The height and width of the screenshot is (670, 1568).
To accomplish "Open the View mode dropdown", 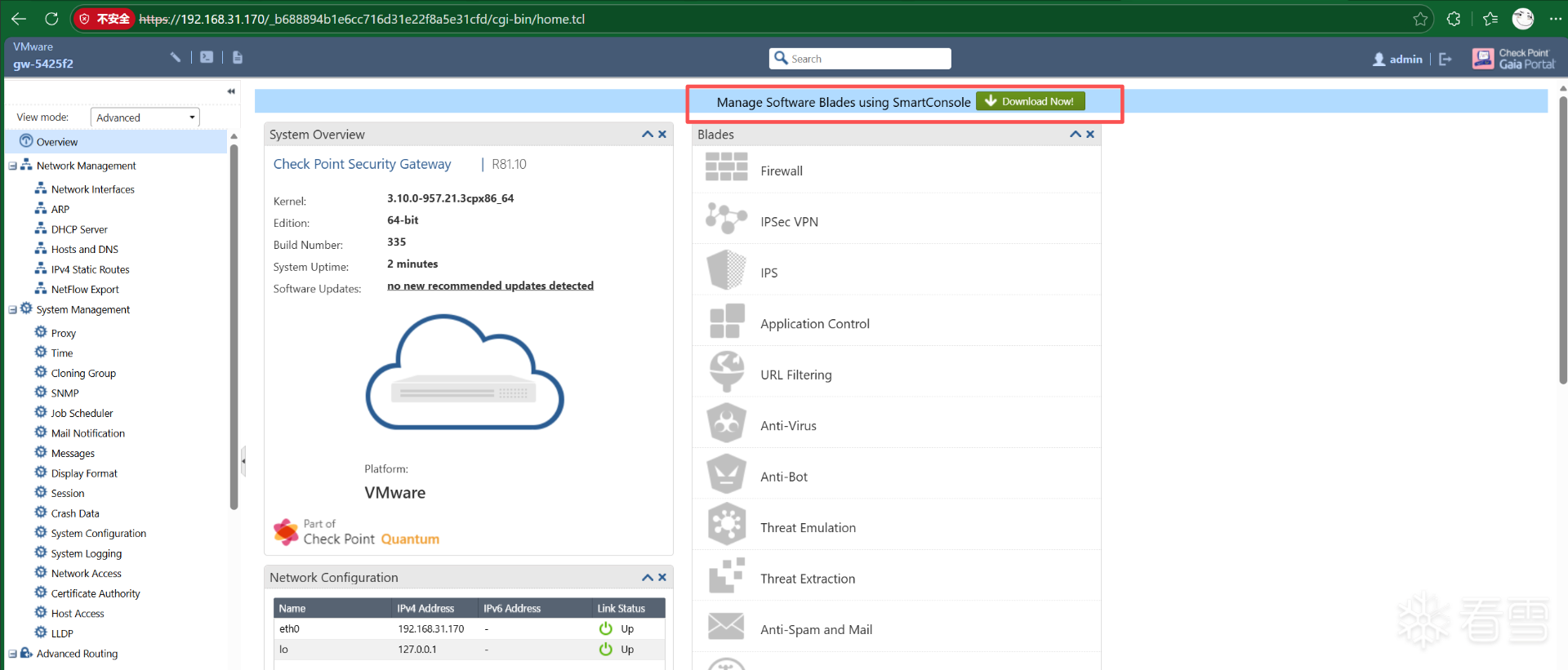I will tap(145, 118).
